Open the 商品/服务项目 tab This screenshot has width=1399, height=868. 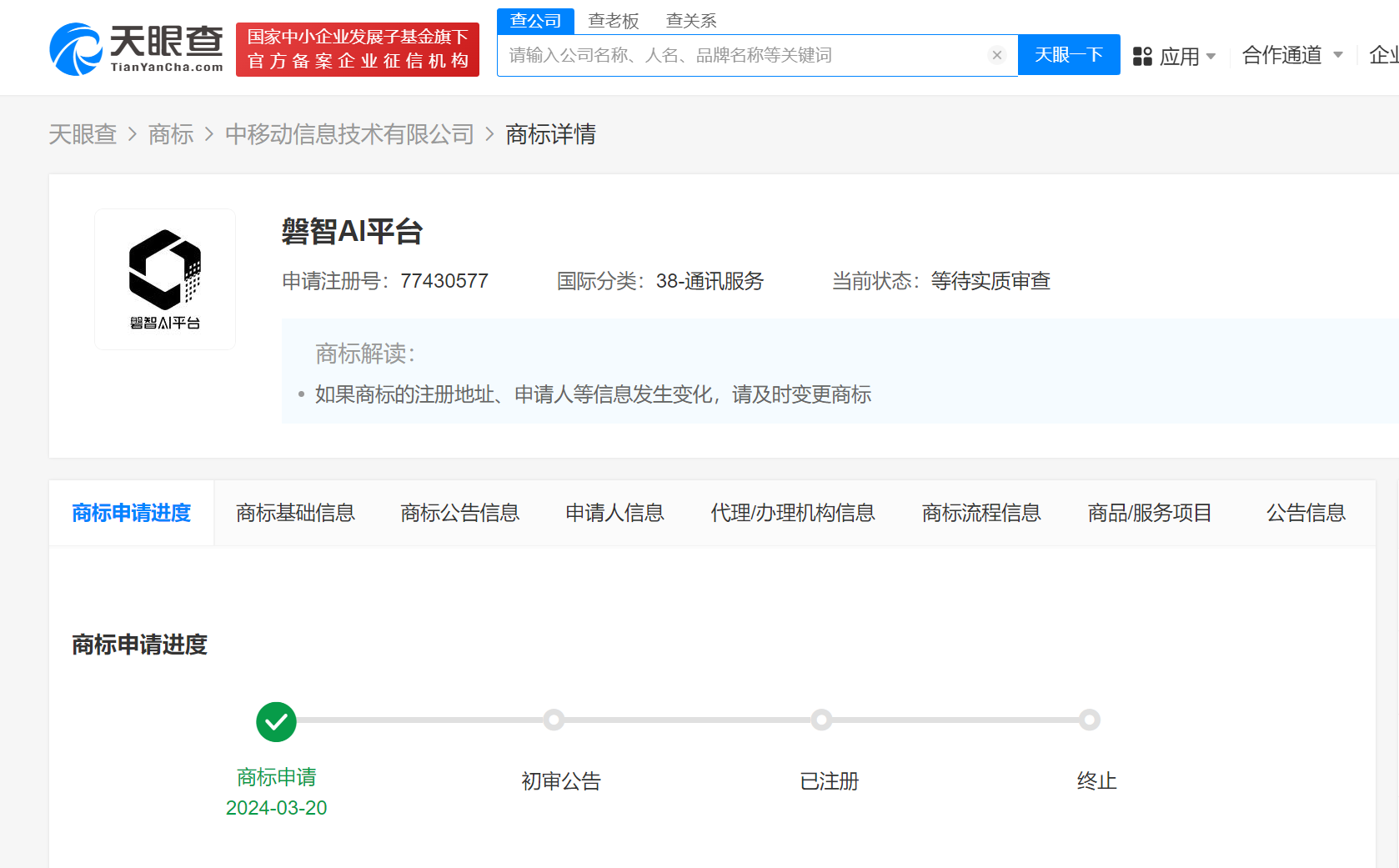pyautogui.click(x=1149, y=513)
